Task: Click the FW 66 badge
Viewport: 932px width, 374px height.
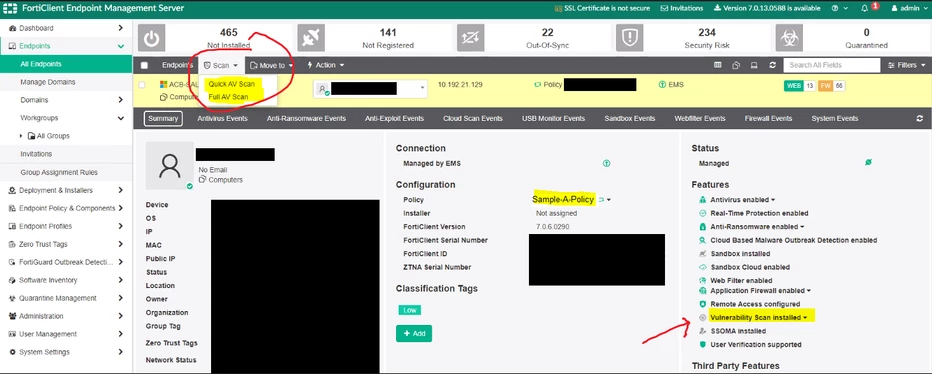Action: pos(832,86)
